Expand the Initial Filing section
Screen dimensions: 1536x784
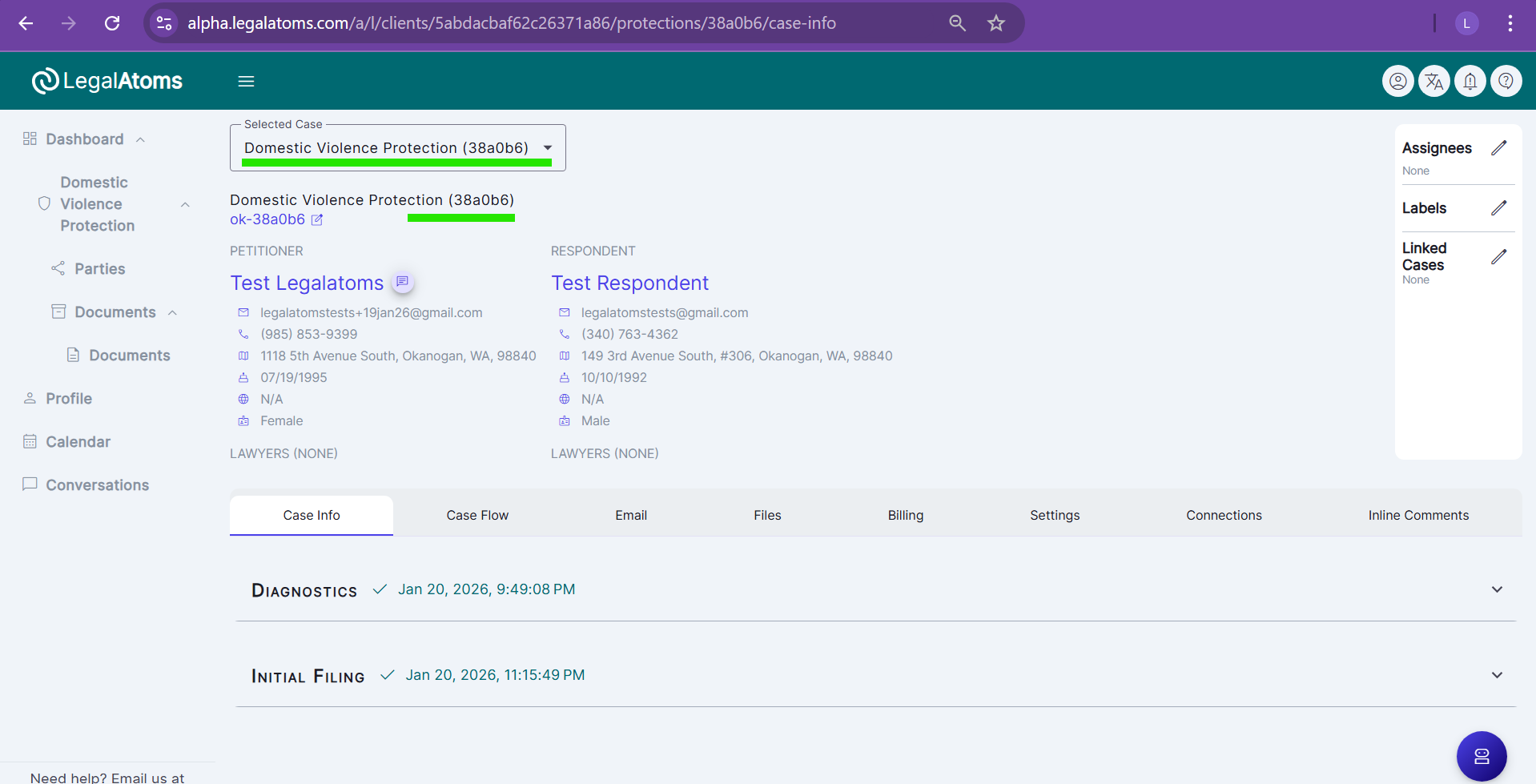point(1496,676)
